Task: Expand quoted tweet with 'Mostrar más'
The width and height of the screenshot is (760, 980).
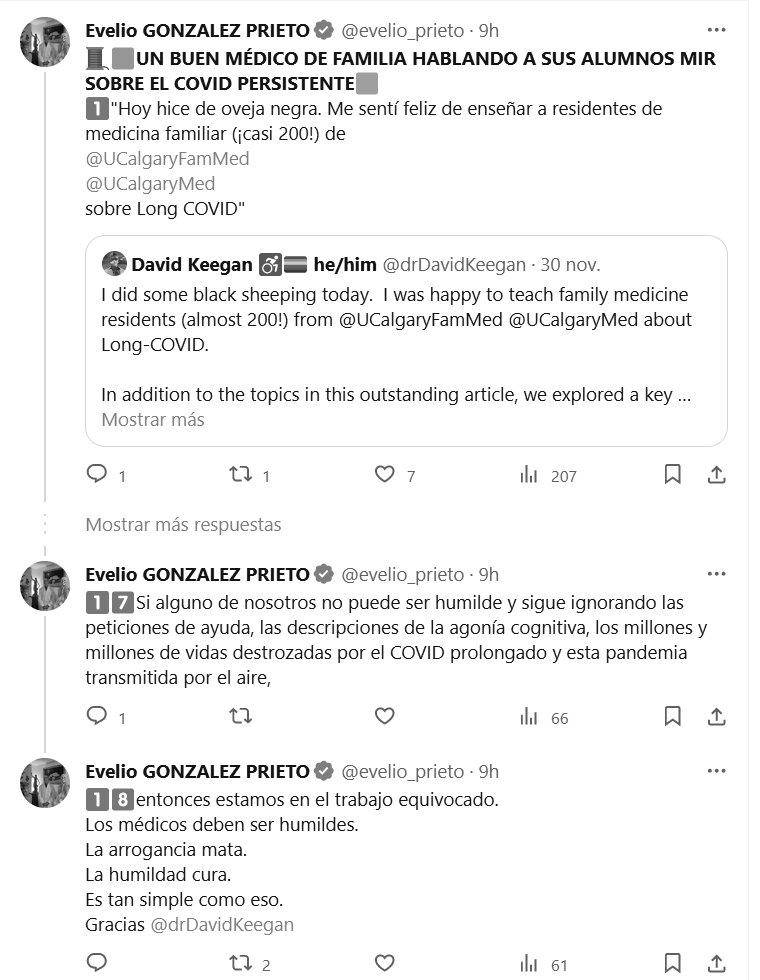Action: coord(153,420)
